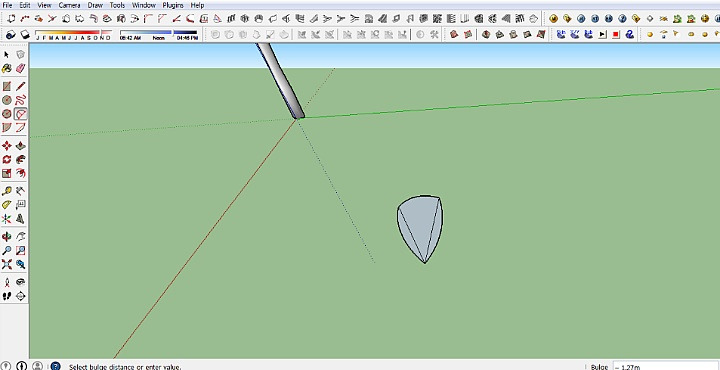Choose the Rotate tool
The width and height of the screenshot is (720, 370).
tap(6, 159)
